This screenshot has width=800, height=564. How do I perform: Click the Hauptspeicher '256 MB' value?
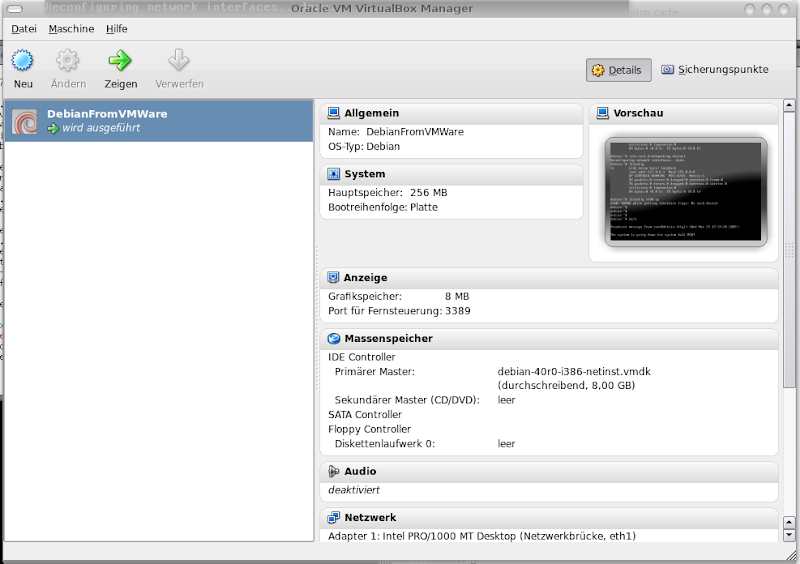(x=429, y=192)
